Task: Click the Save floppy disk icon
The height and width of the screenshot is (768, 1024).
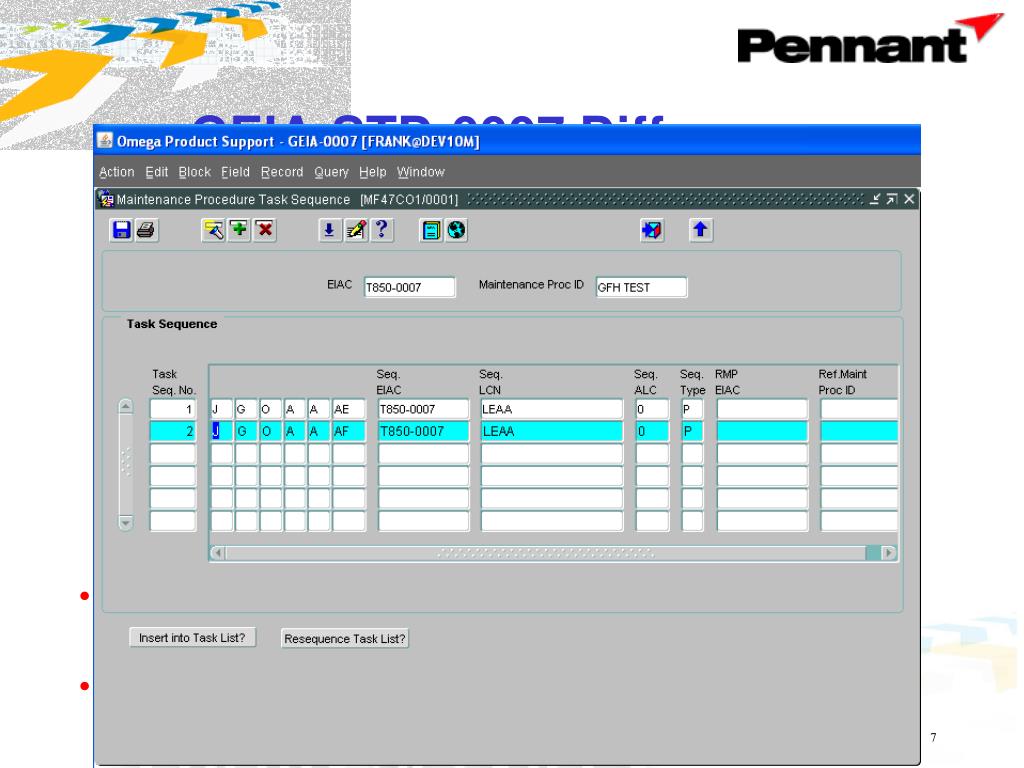Action: (121, 230)
